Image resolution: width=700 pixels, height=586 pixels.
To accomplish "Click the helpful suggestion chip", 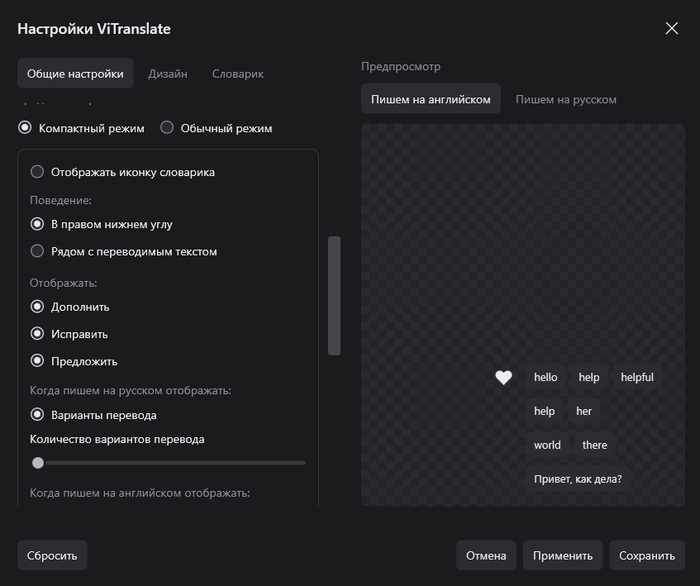I will pyautogui.click(x=637, y=377).
